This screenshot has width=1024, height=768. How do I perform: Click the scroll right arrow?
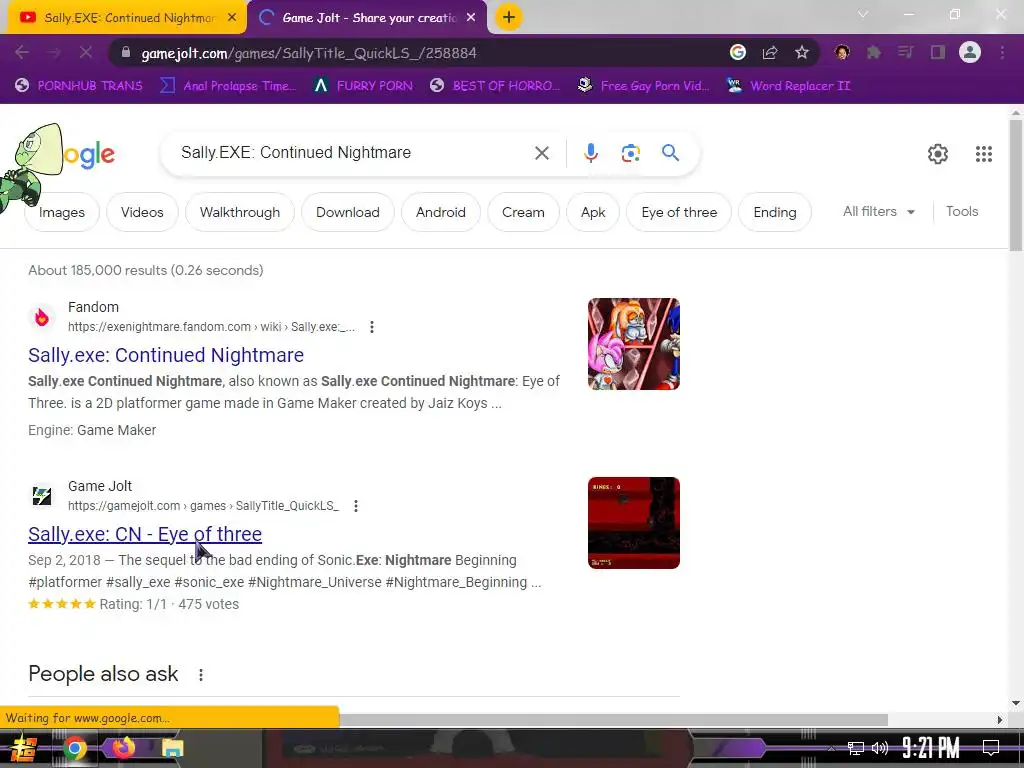point(999,720)
